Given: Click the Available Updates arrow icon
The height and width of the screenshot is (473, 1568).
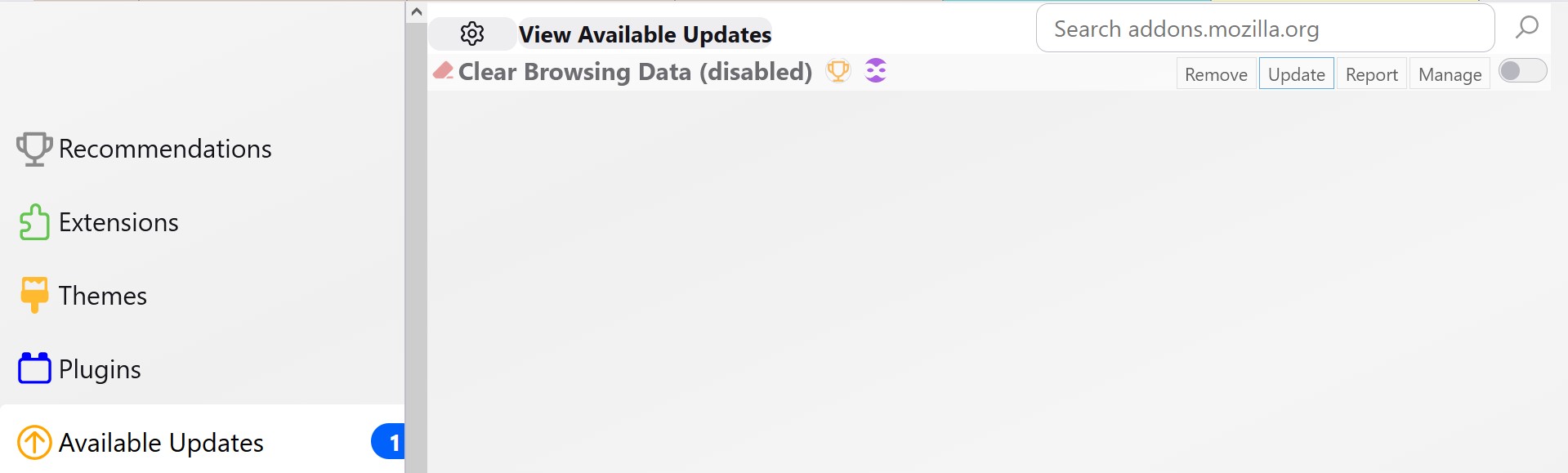Looking at the screenshot, I should point(34,442).
